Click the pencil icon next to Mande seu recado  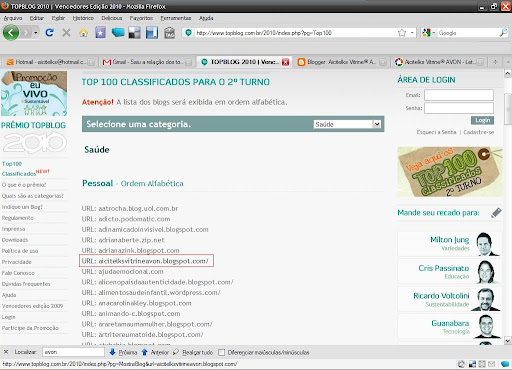point(496,213)
